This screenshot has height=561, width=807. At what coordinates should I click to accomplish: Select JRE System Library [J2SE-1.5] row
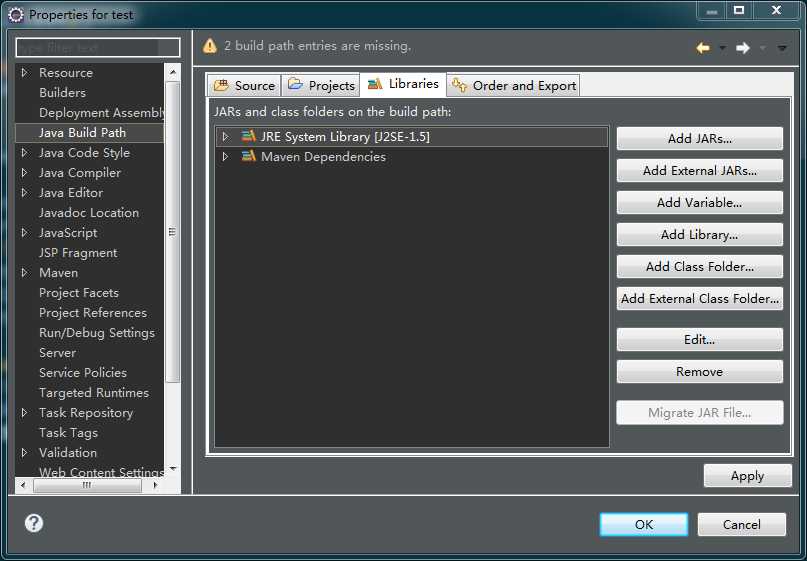click(x=412, y=136)
